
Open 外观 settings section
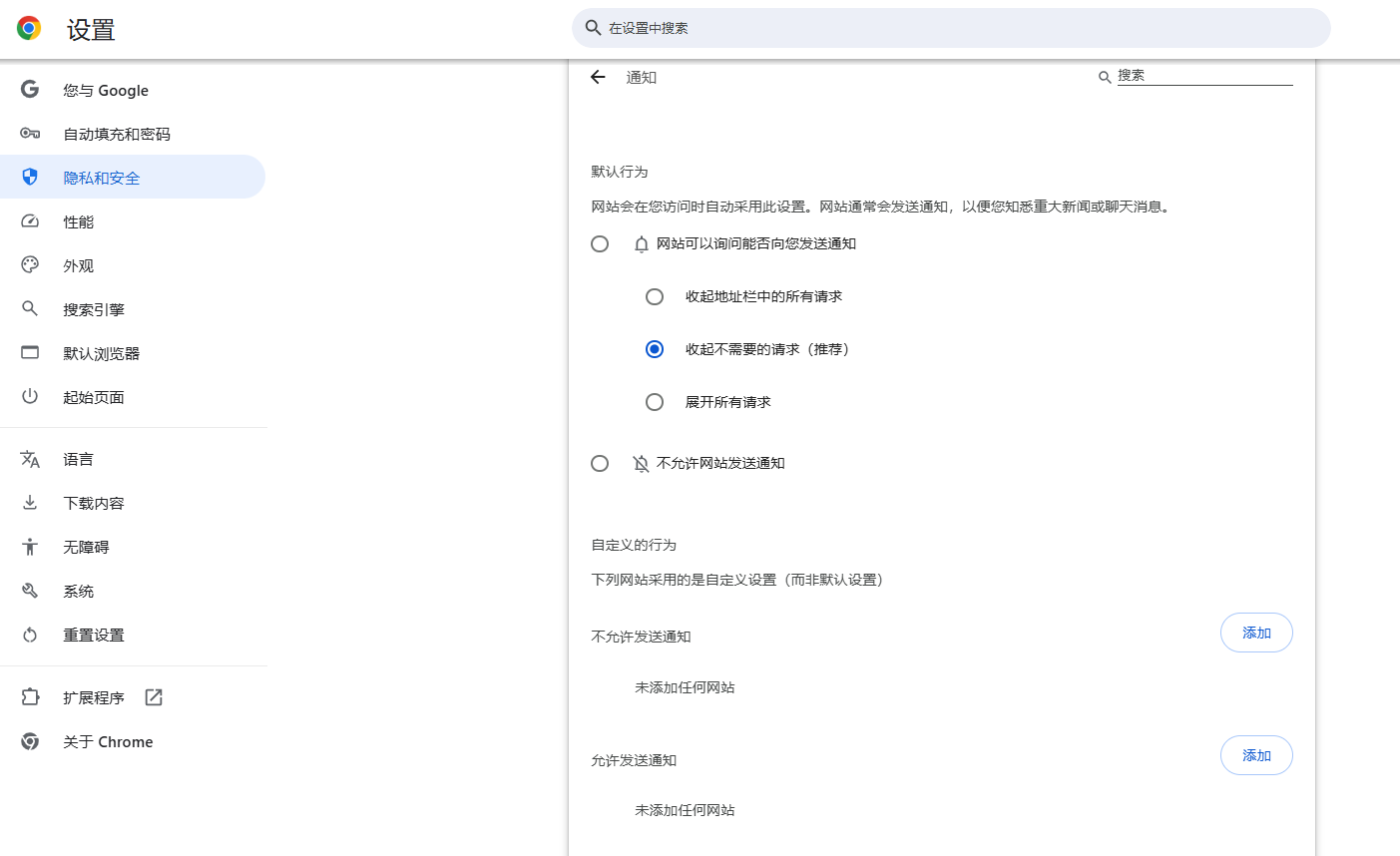coord(133,265)
